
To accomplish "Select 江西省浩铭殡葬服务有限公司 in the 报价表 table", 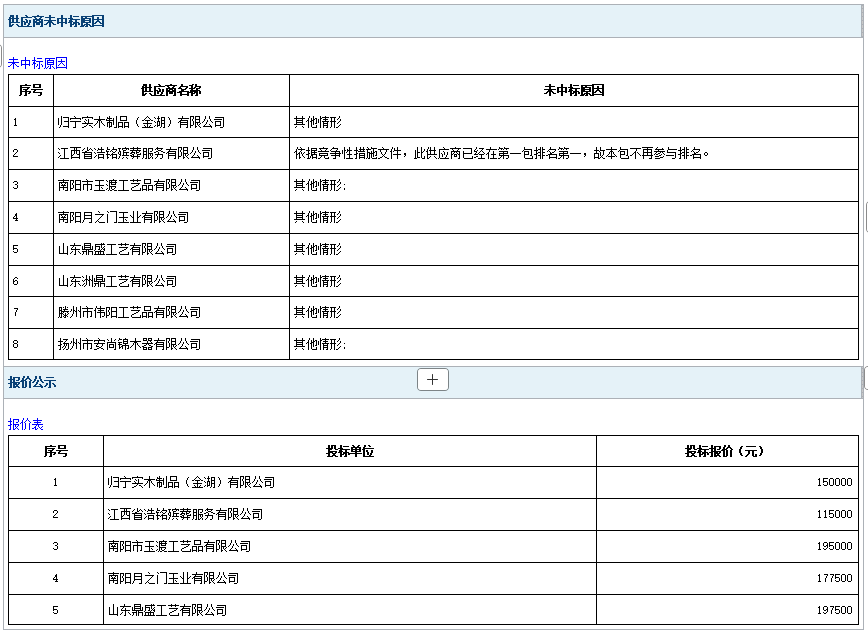I will [185, 515].
